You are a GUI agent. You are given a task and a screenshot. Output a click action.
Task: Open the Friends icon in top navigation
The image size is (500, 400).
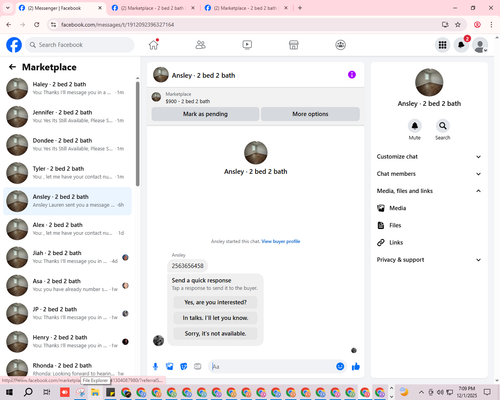pos(200,45)
